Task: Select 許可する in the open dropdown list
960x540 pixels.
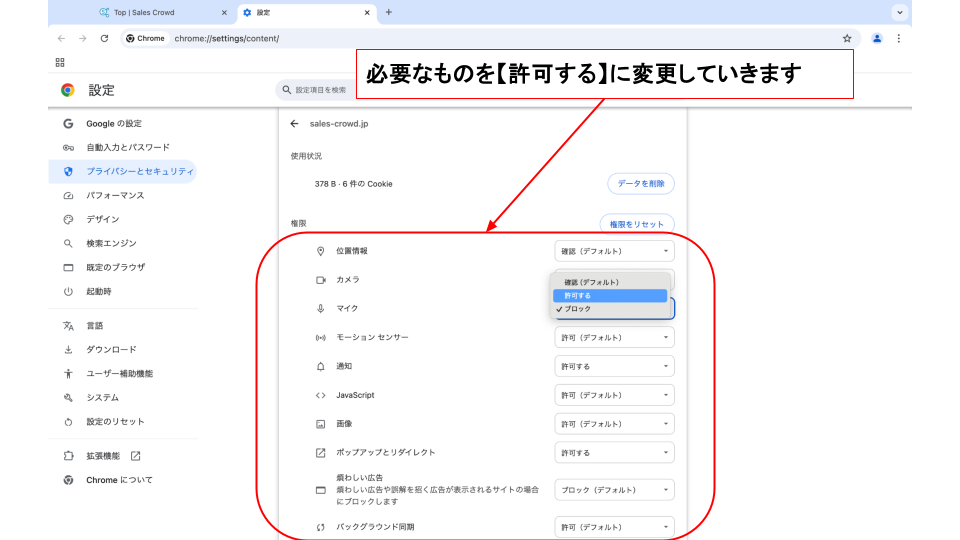Action: 610,296
